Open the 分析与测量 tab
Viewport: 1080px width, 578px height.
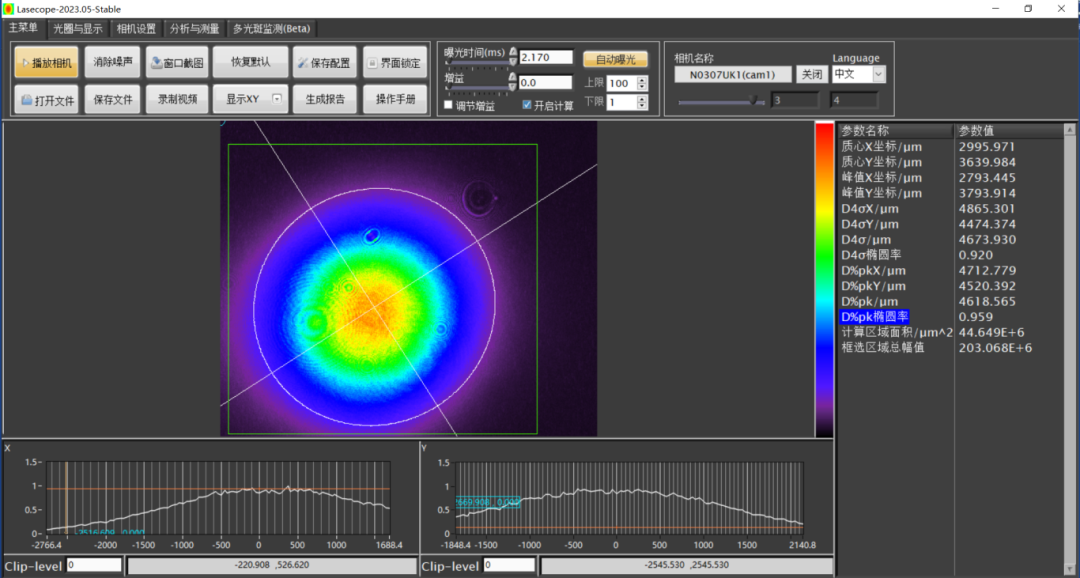pyautogui.click(x=194, y=29)
